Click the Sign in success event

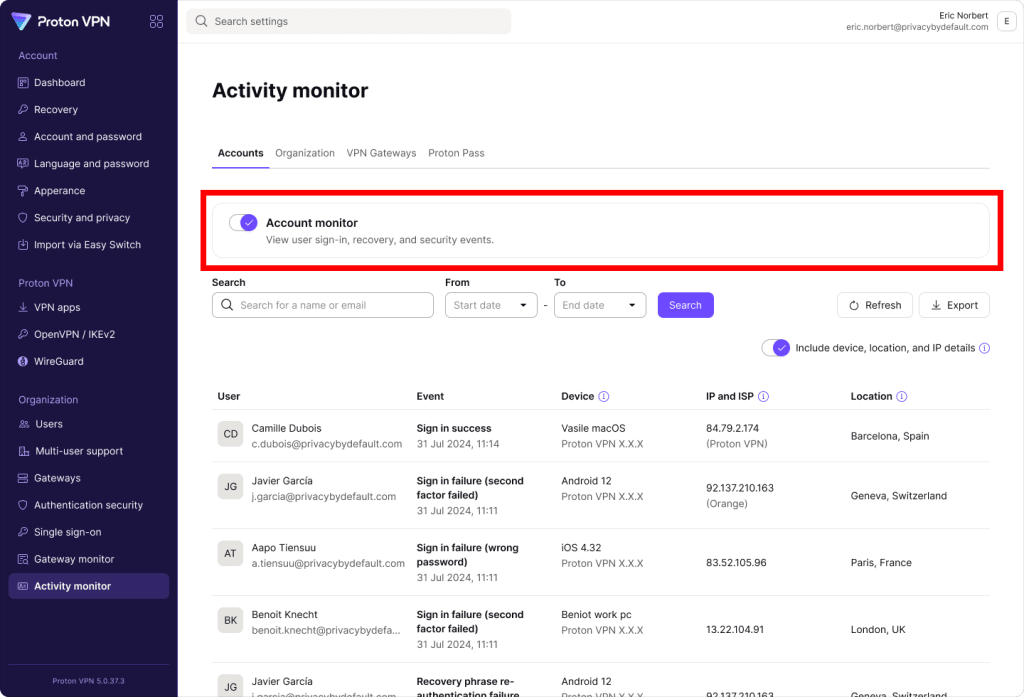coord(454,429)
